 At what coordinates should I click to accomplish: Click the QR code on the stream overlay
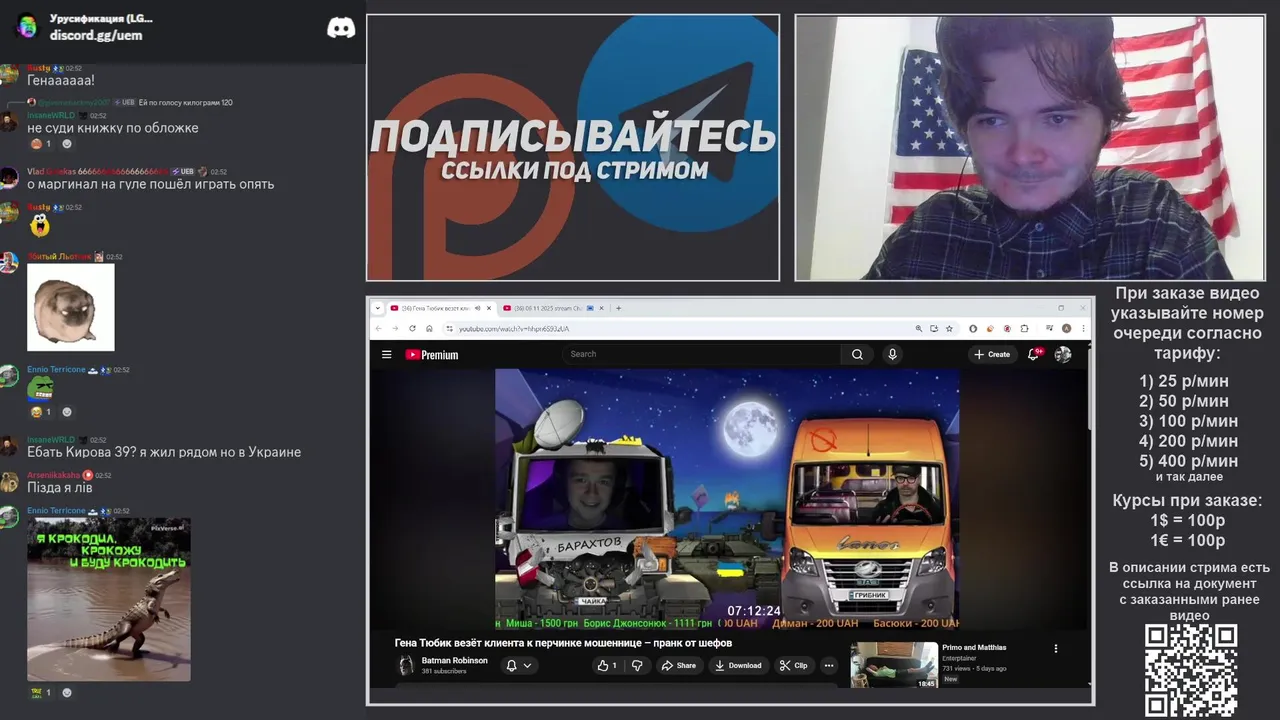point(1191,670)
